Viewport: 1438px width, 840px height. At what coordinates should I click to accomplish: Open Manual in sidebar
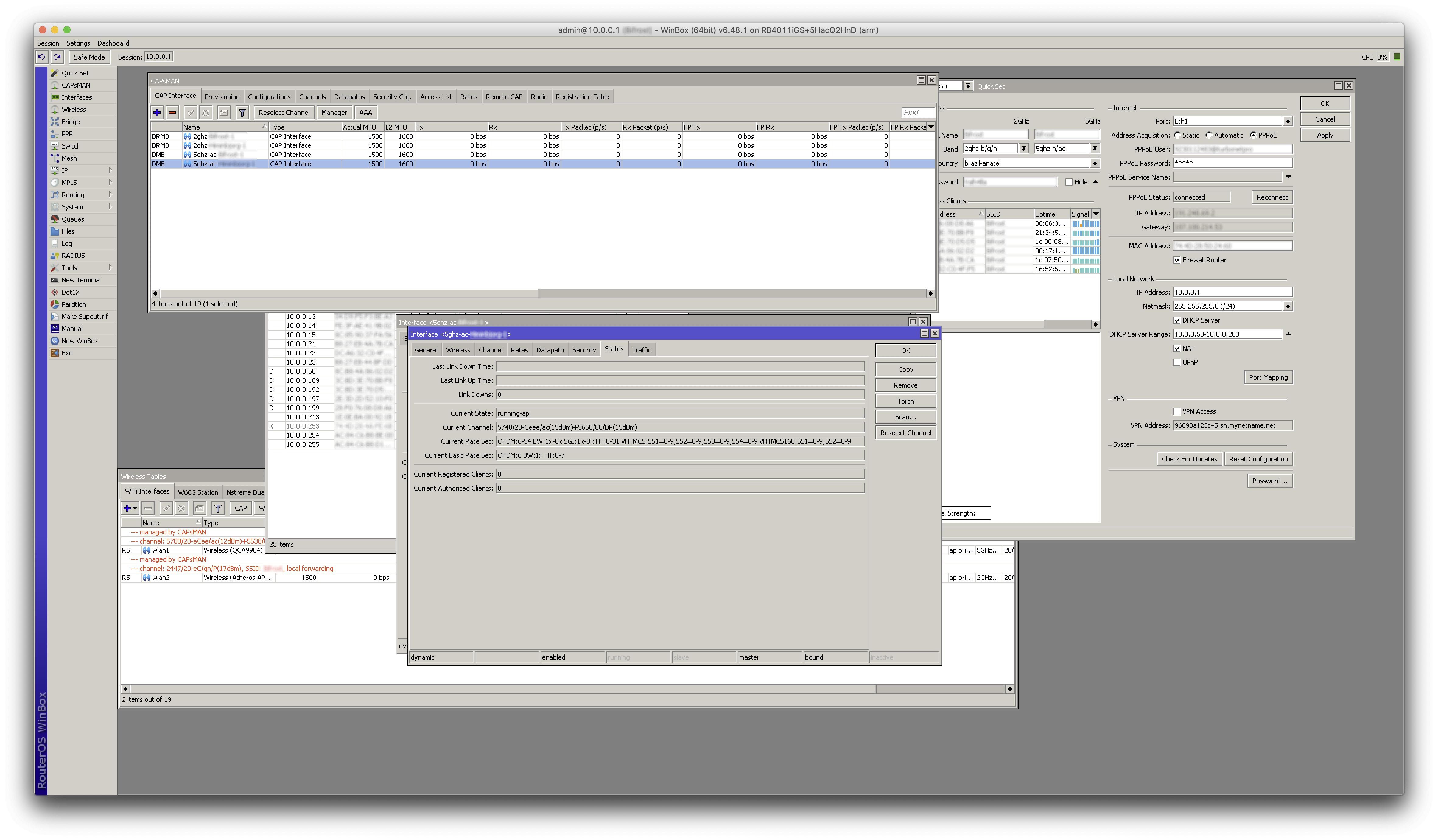(x=72, y=329)
